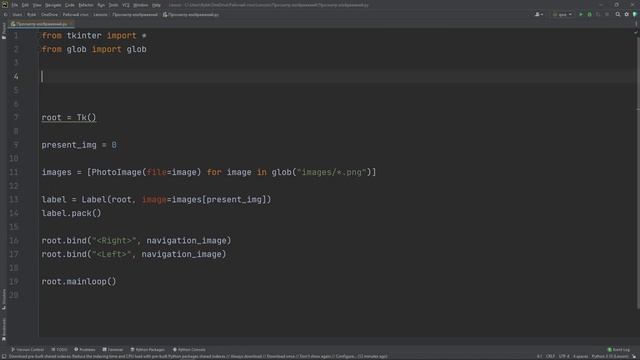The width and height of the screenshot is (640, 360).
Task: Open the run configuration dropdown
Action: click(x=562, y=15)
